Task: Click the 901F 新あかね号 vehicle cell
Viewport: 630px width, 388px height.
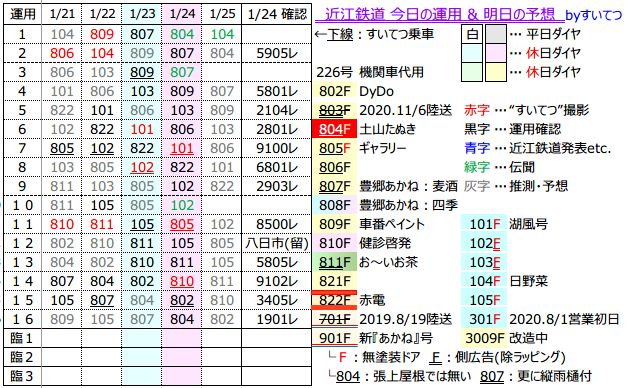Action: point(335,338)
